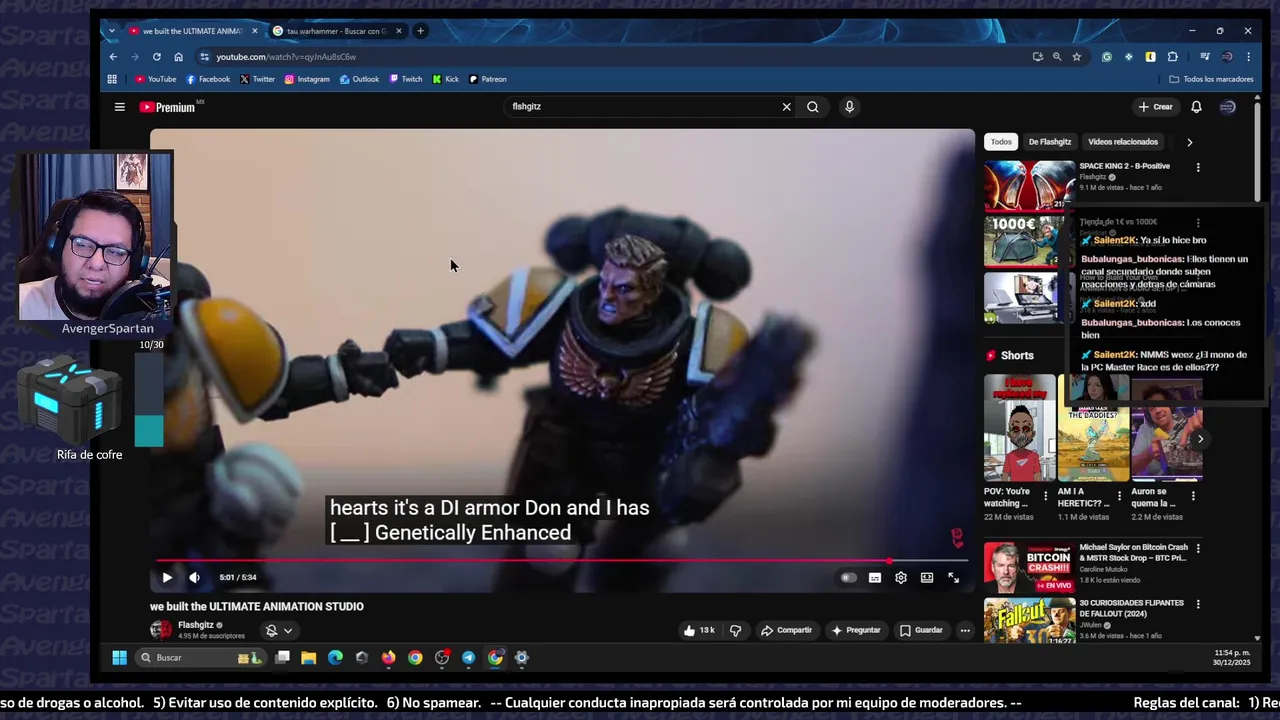This screenshot has height=720, width=1280.
Task: Seek on the red video progress bar
Action: (562, 561)
